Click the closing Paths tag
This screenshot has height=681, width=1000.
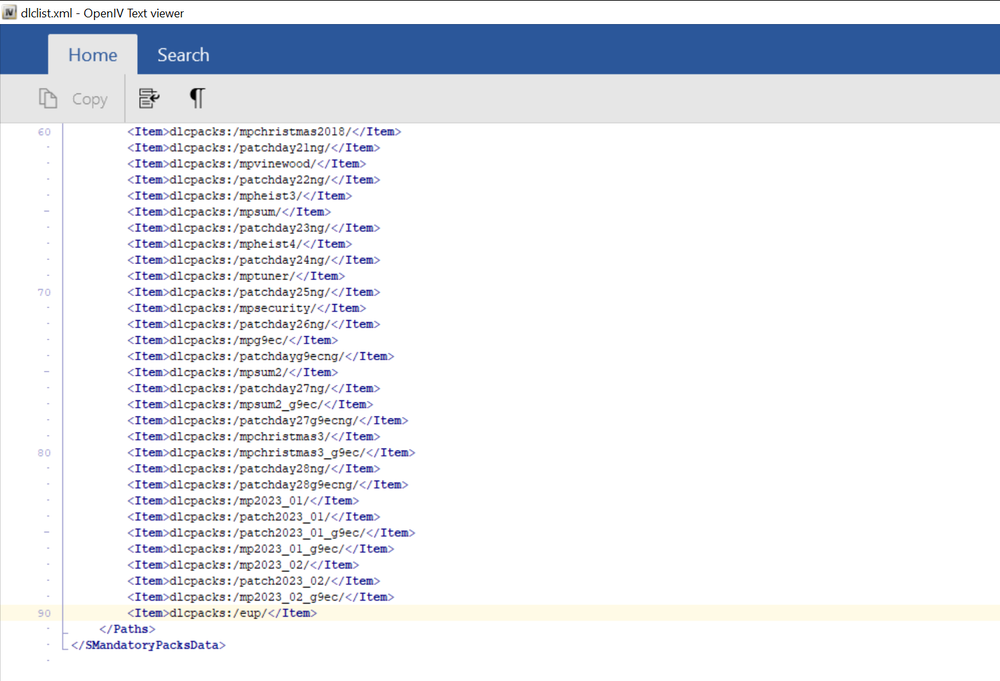(126, 629)
